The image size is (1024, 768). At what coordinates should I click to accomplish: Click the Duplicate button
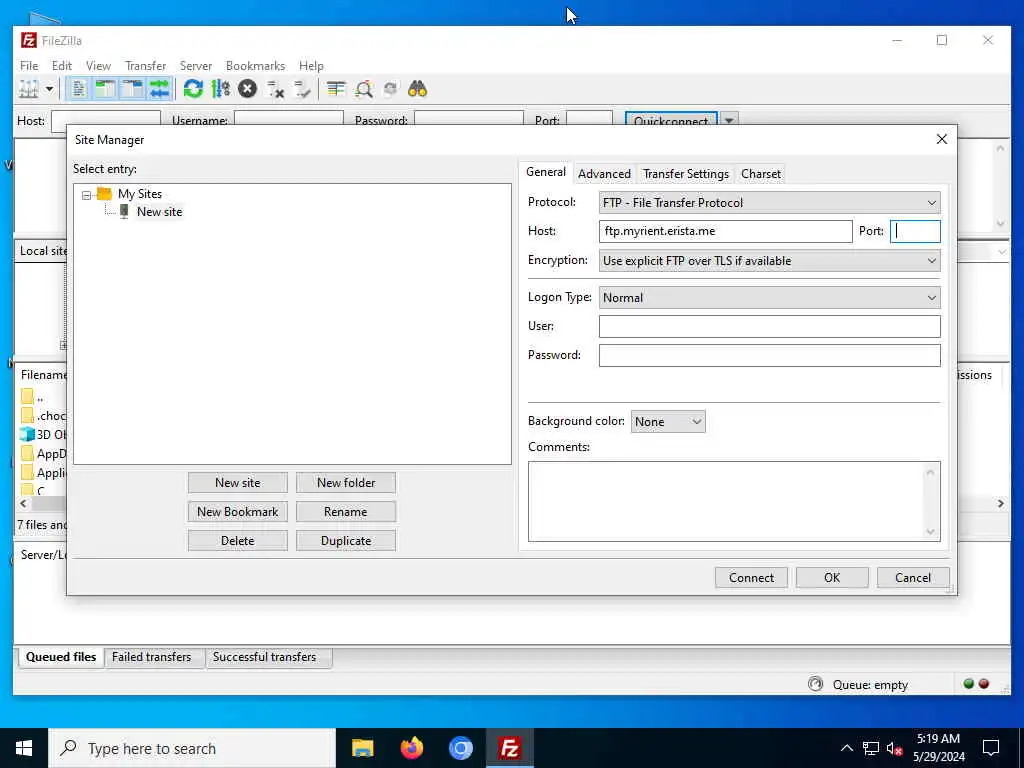[346, 541]
